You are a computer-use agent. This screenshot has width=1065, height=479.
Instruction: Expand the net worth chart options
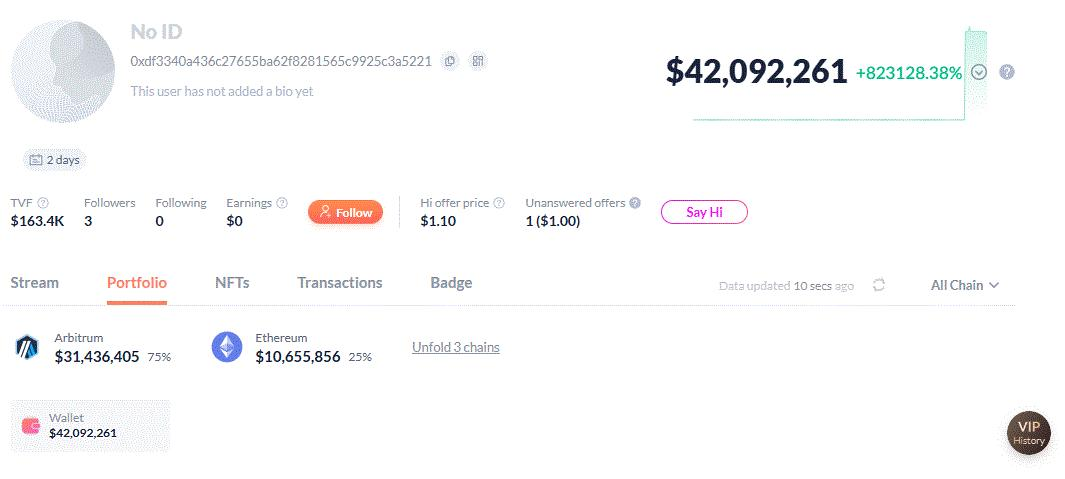click(979, 72)
